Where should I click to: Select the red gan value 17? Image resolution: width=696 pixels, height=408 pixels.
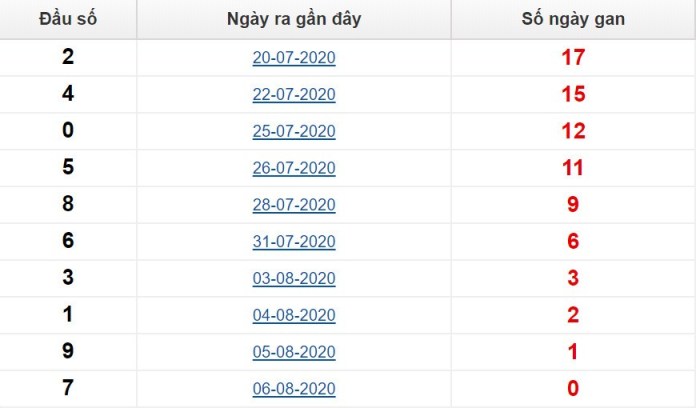(x=573, y=57)
